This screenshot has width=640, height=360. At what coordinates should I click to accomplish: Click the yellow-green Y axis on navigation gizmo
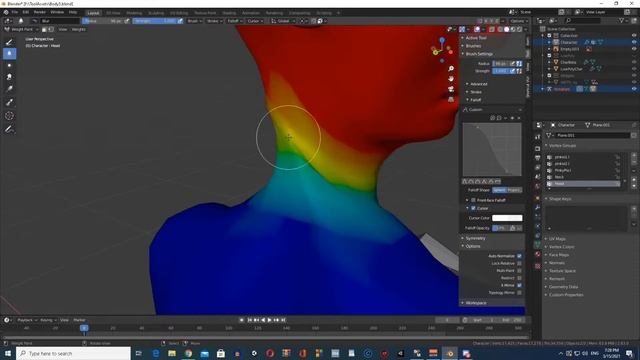click(435, 52)
